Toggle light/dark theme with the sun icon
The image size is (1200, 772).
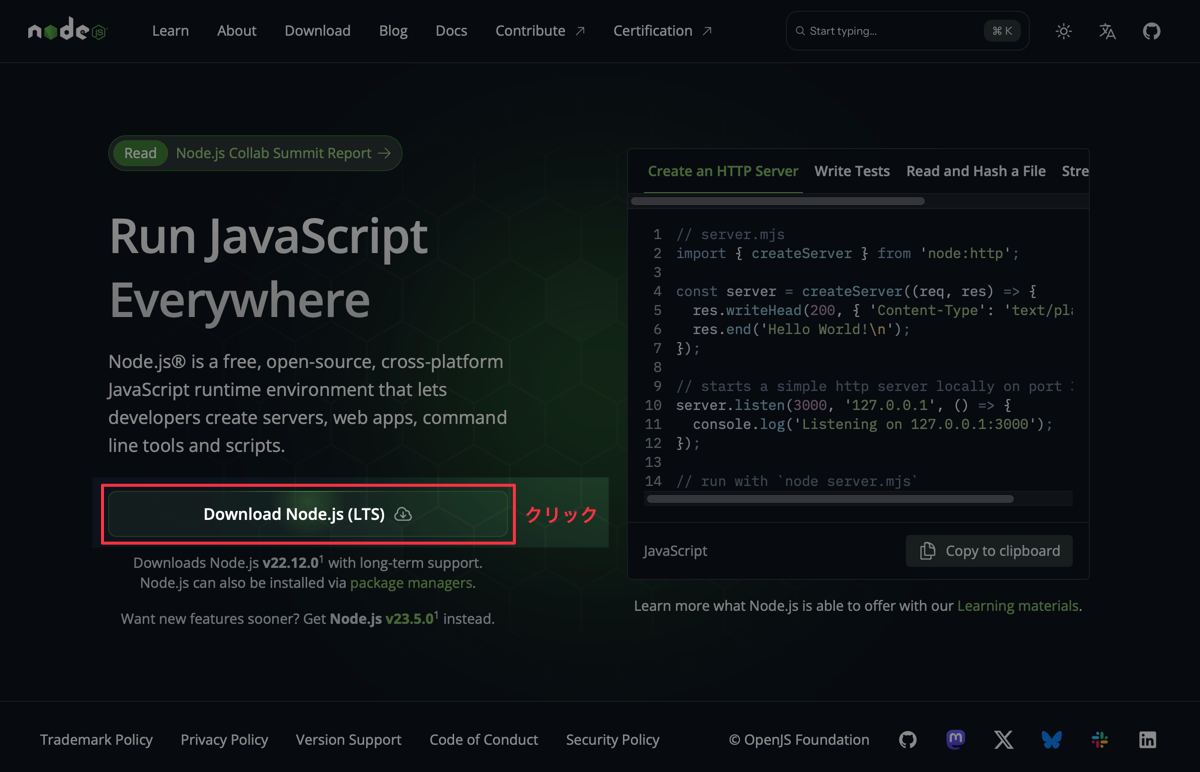(1063, 31)
